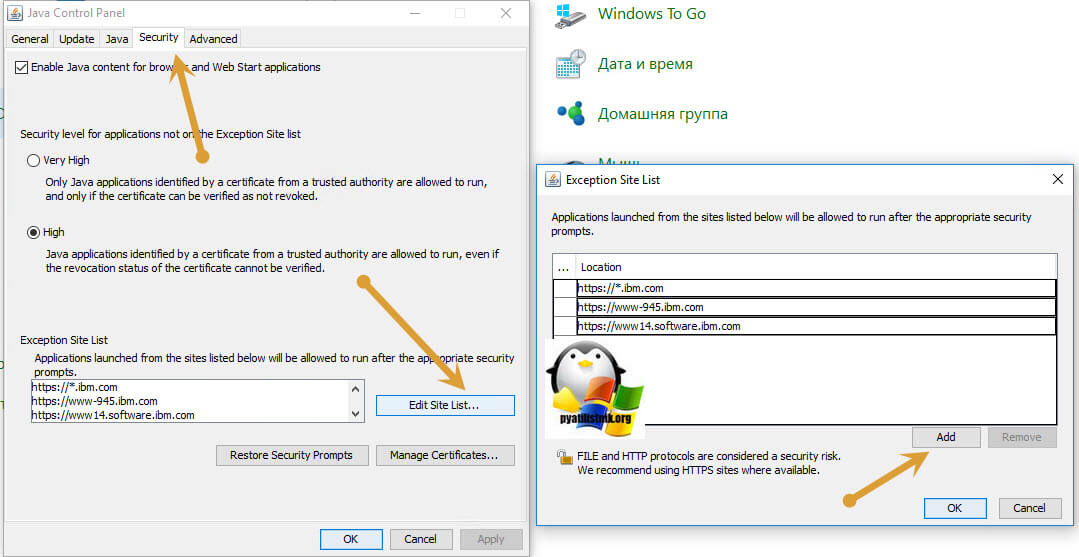
Task: Click Restore Security Prompts
Action: (x=291, y=455)
